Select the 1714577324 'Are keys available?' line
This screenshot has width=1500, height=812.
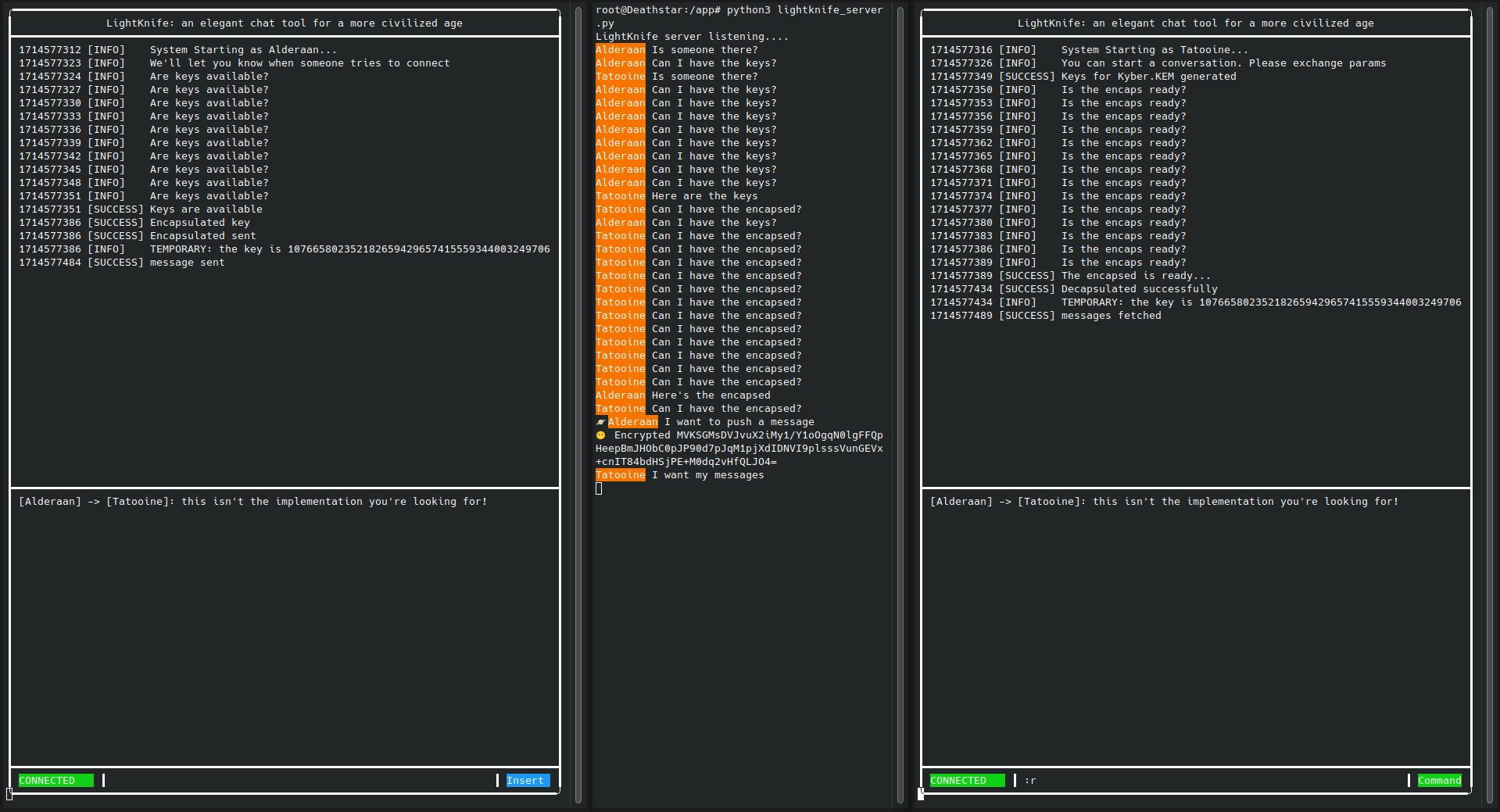(x=144, y=77)
